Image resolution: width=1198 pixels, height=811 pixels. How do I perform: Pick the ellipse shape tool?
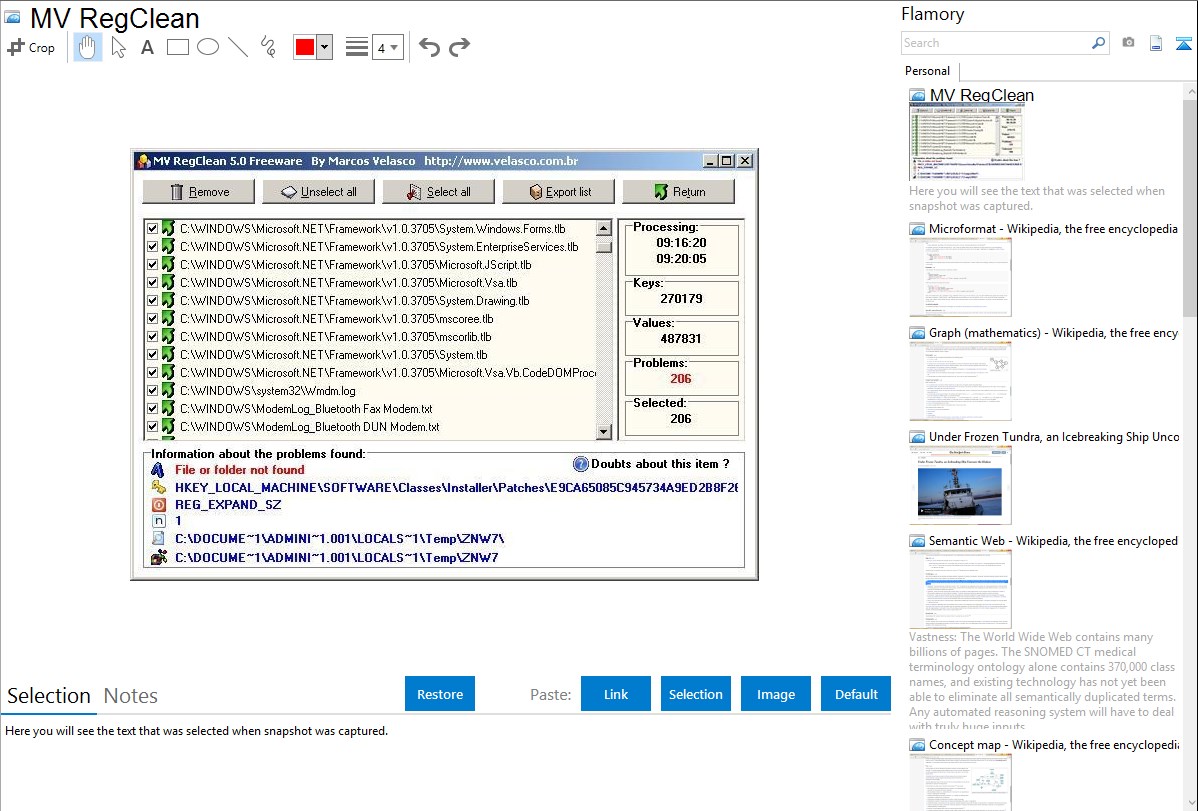pyautogui.click(x=208, y=47)
